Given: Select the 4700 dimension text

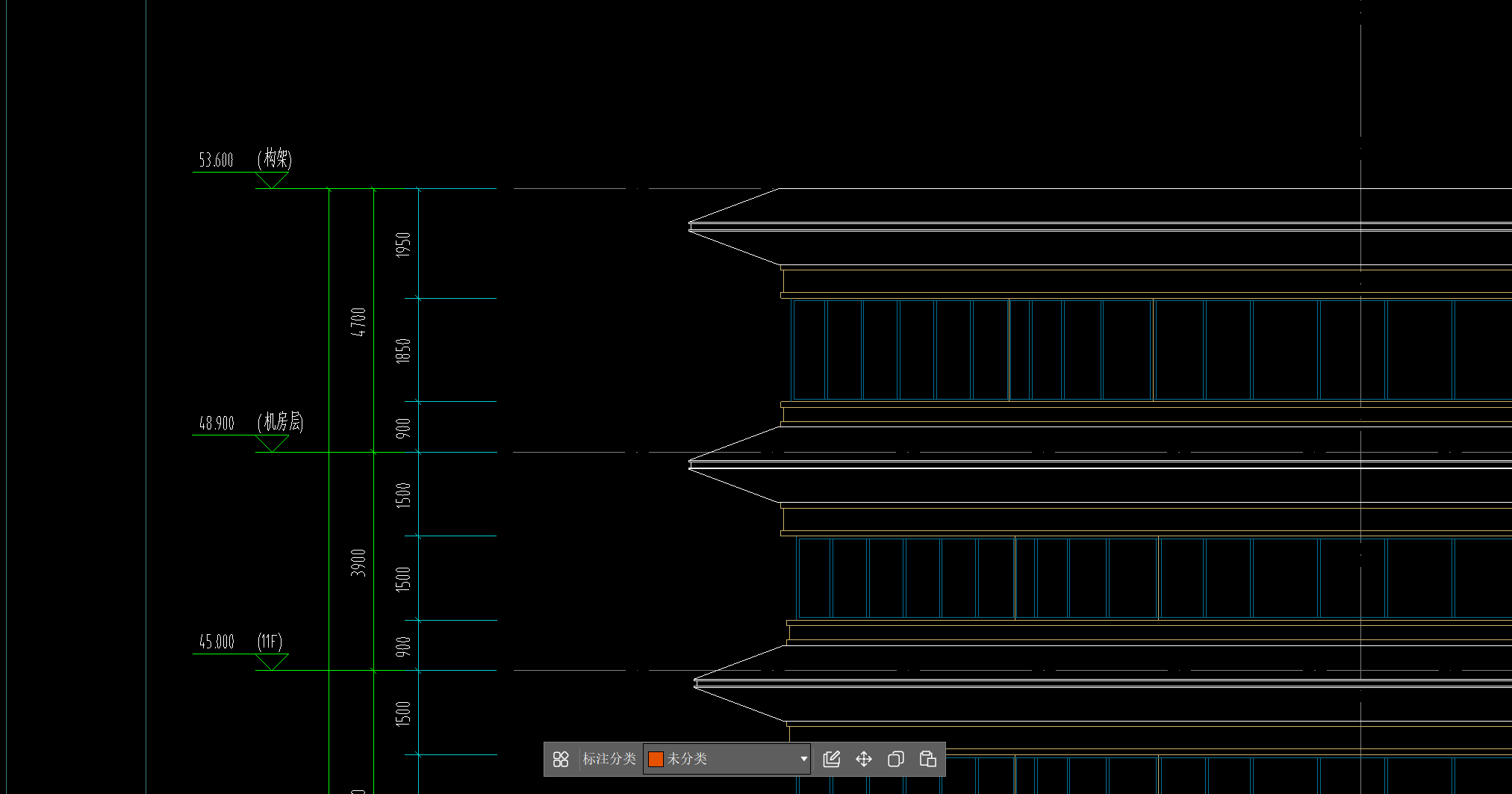Looking at the screenshot, I should coord(358,322).
